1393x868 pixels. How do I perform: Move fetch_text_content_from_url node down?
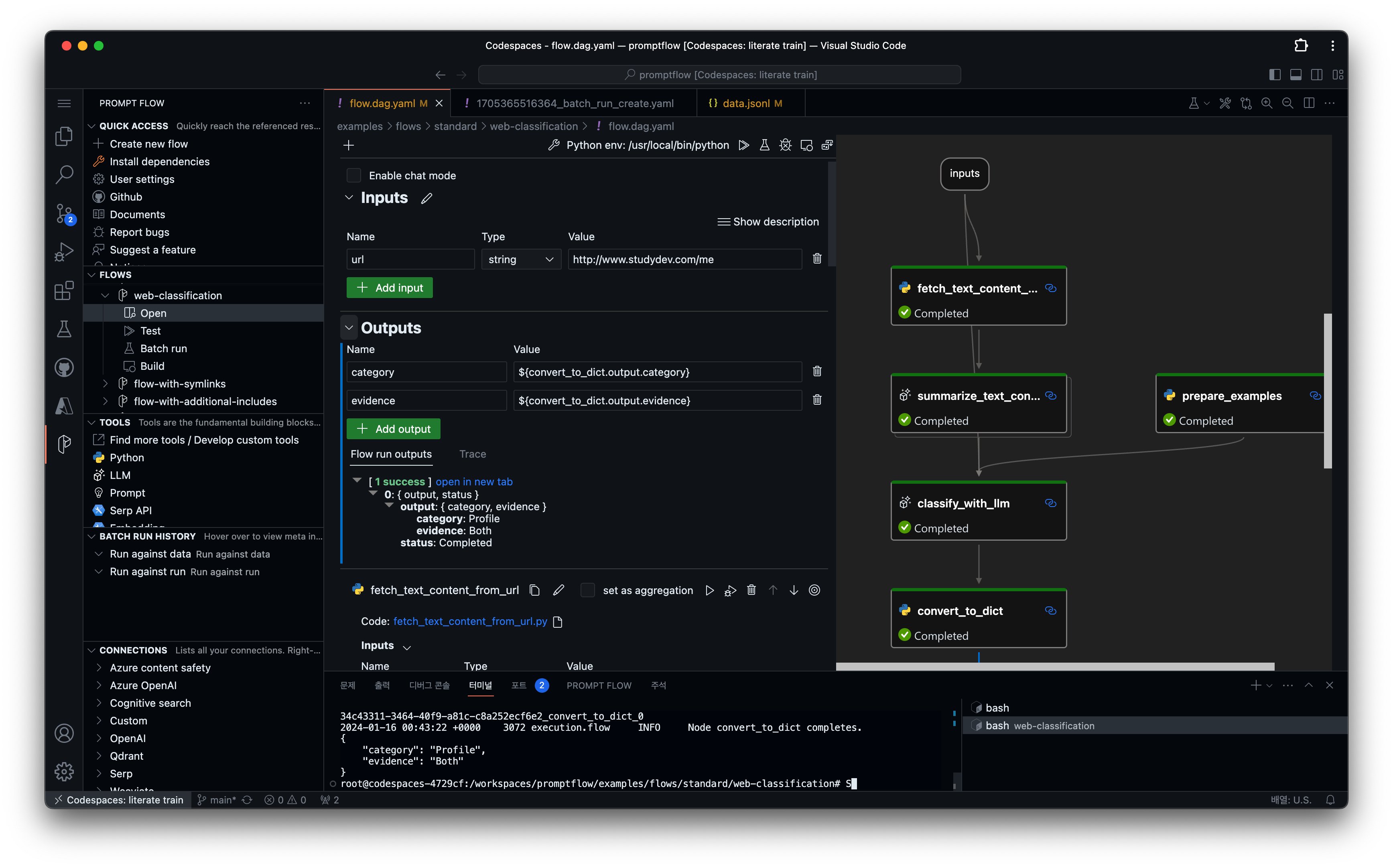coord(794,590)
